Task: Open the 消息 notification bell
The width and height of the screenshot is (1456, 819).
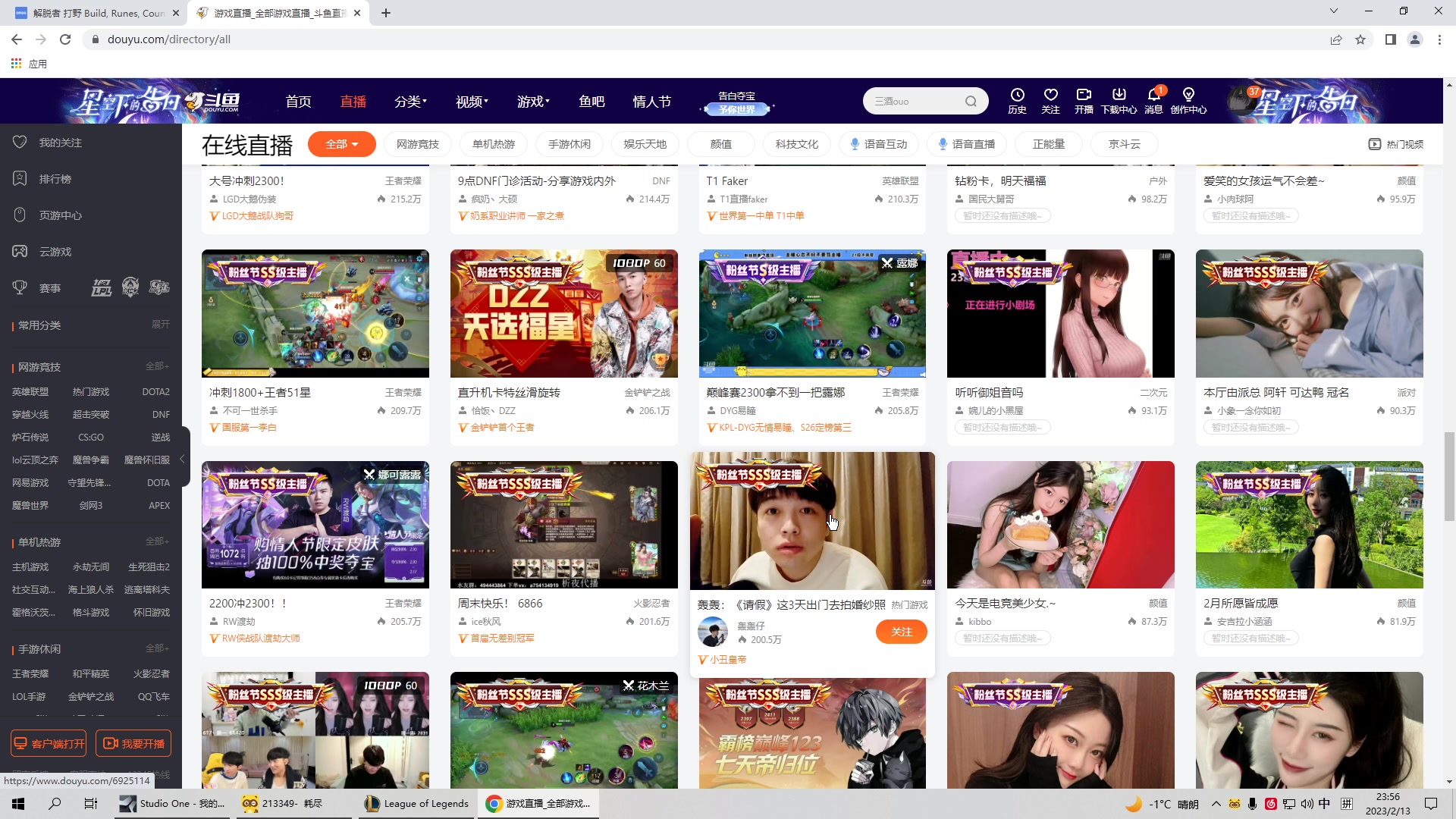Action: (x=1153, y=100)
